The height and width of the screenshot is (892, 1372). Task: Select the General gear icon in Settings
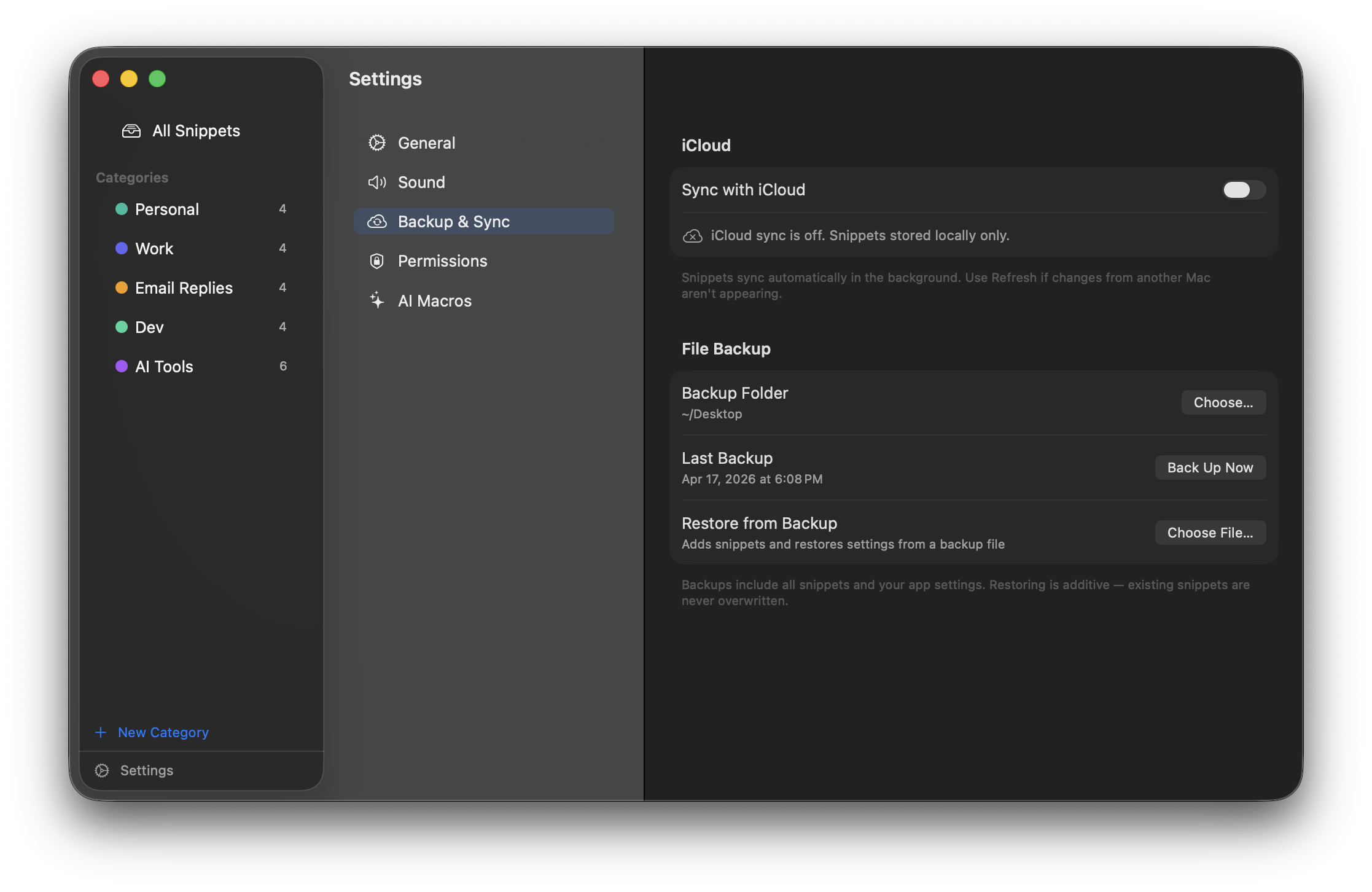coord(377,143)
